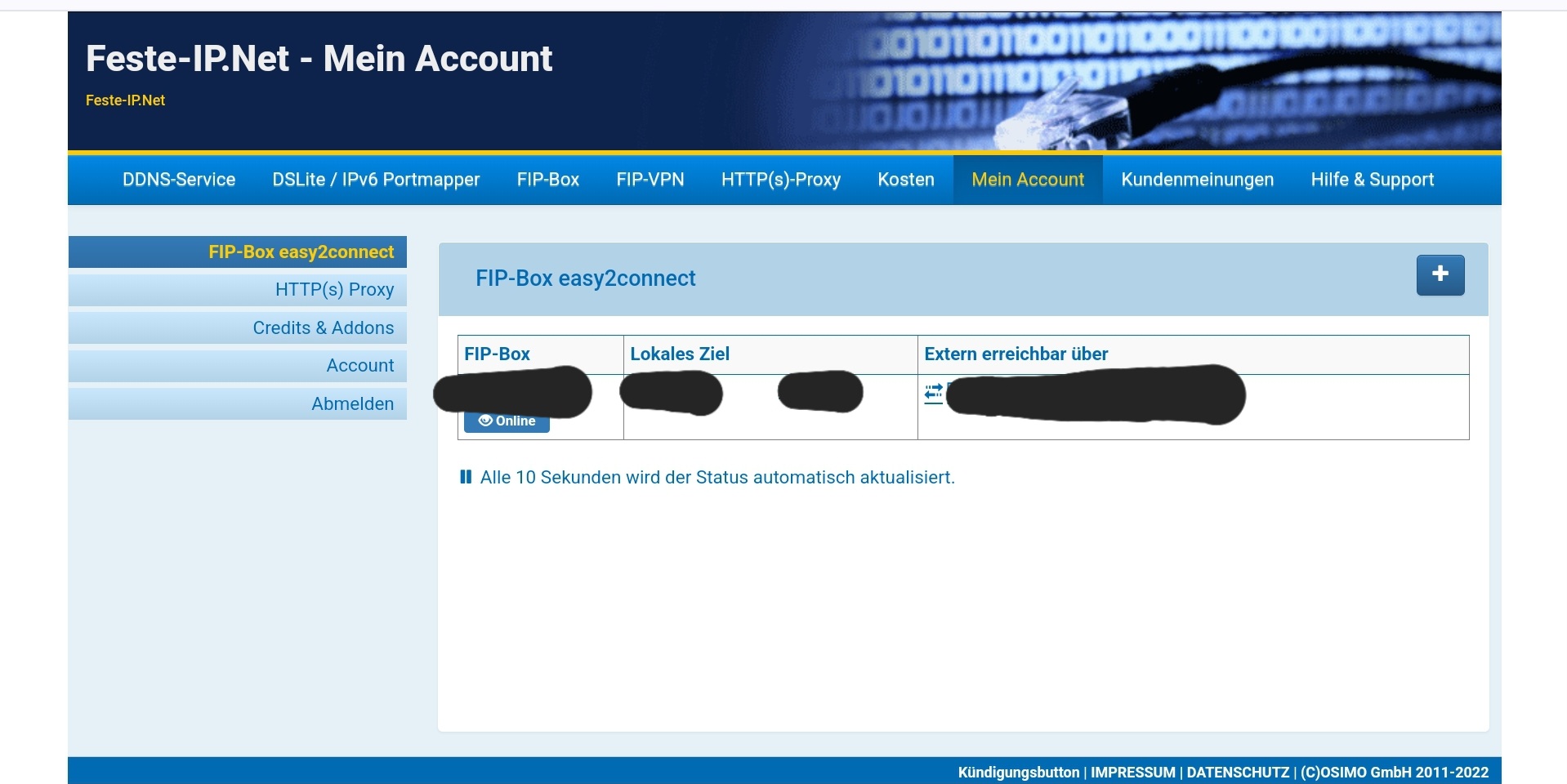Screen dimensions: 1567x784
Task: Open HTTP(s)-Proxy in the top menu
Action: coord(781,180)
